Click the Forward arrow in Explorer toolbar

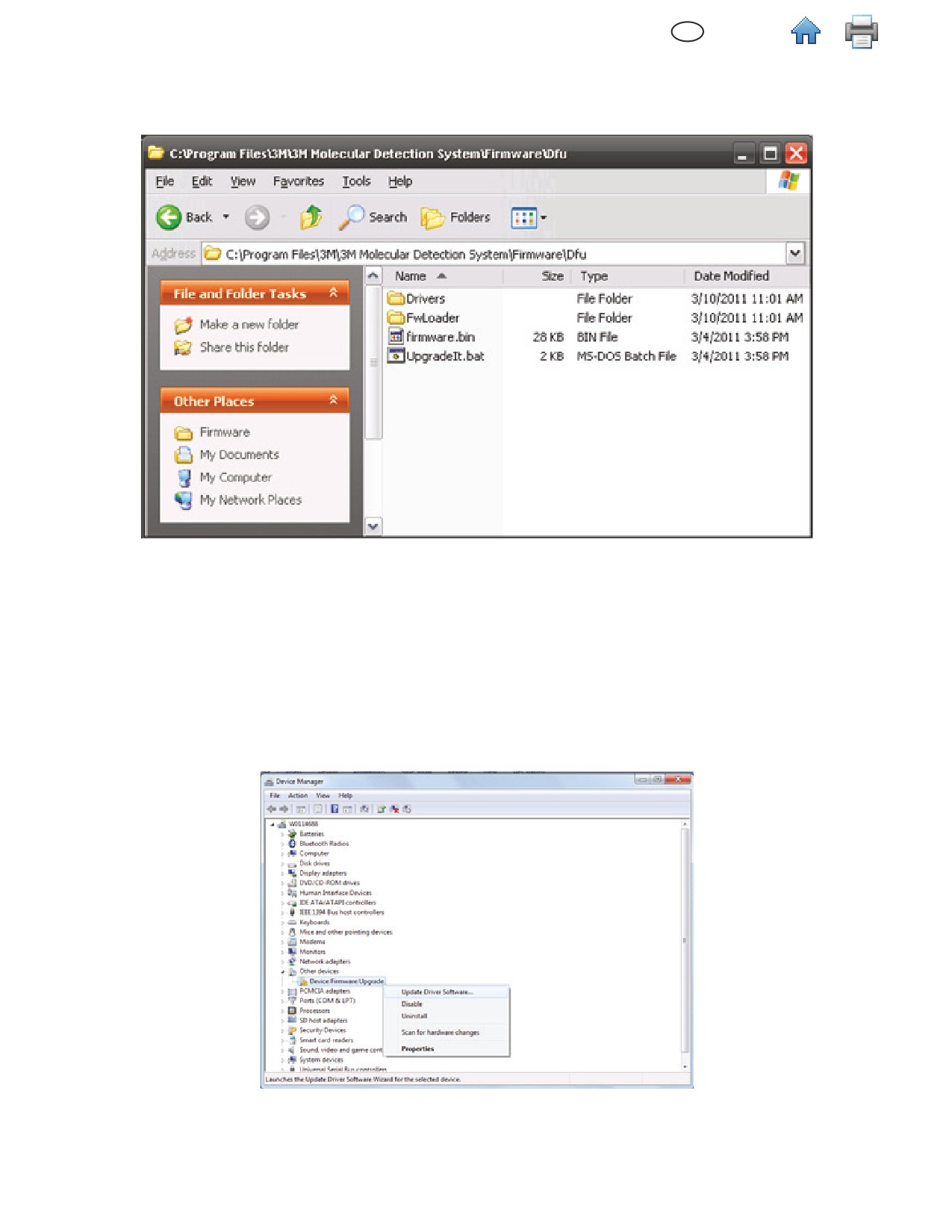click(257, 217)
